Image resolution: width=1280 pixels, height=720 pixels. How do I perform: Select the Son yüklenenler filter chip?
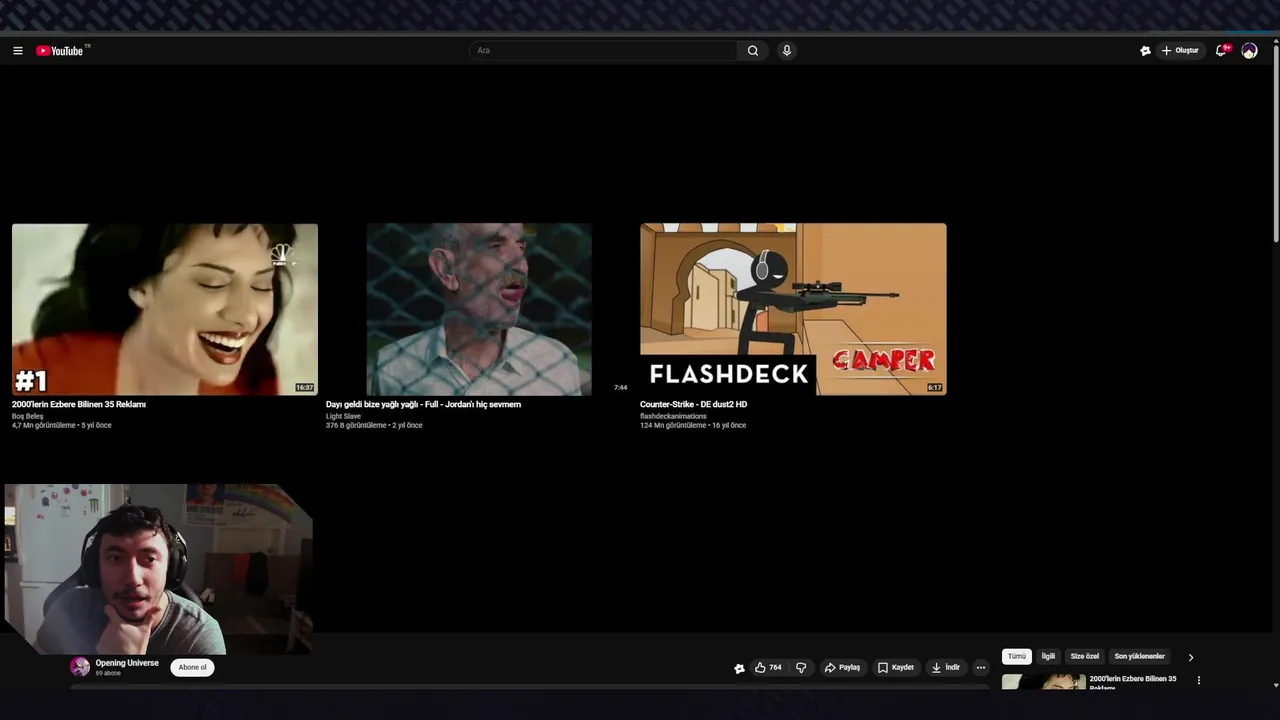point(1139,657)
